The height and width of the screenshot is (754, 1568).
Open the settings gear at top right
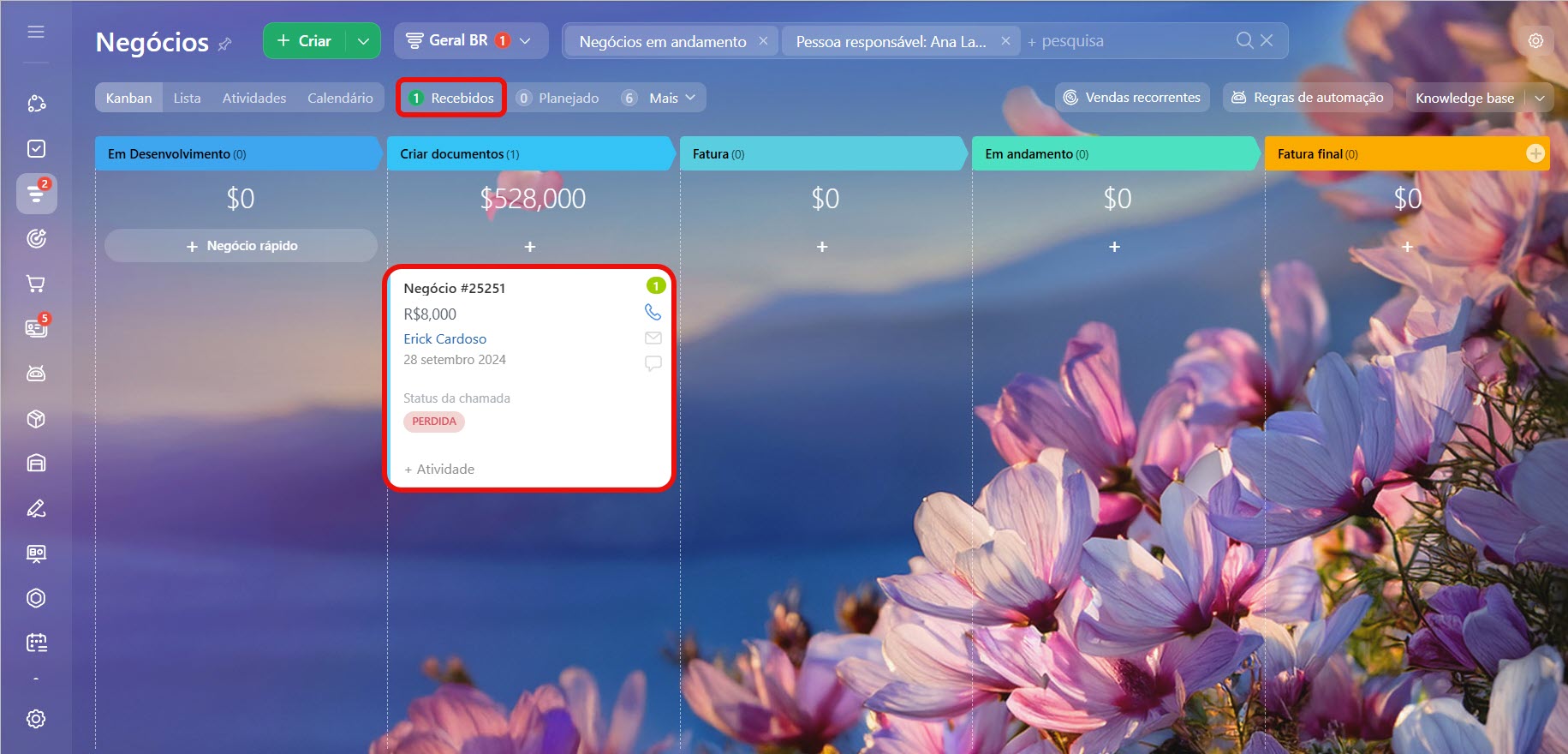click(x=1535, y=41)
